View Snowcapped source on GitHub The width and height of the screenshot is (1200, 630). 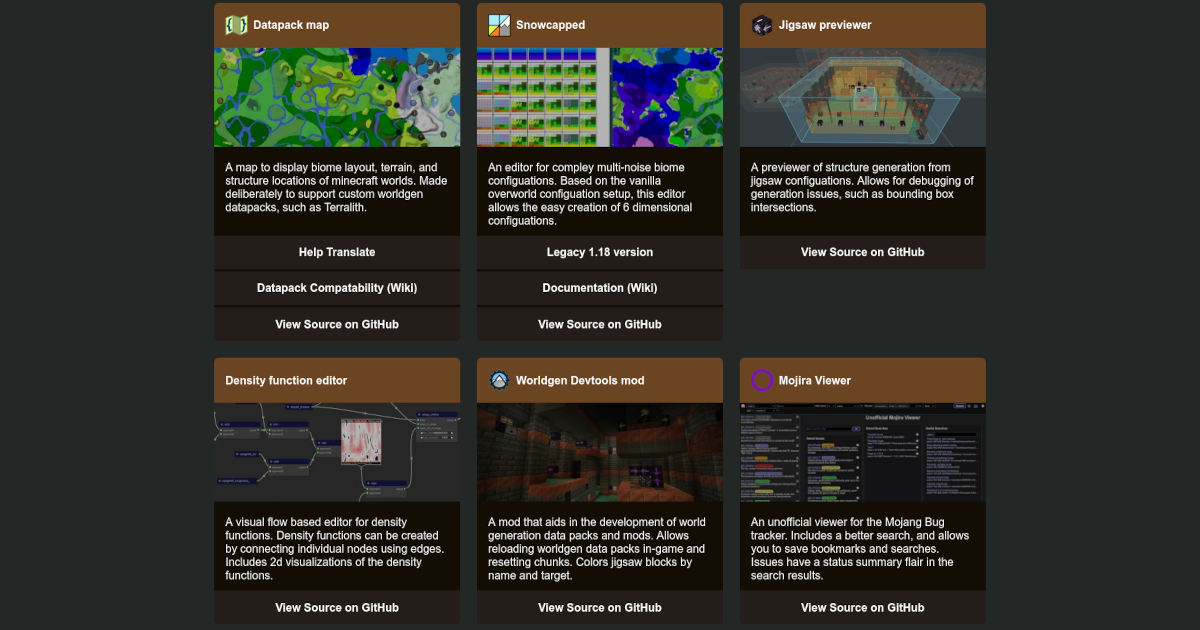(600, 324)
